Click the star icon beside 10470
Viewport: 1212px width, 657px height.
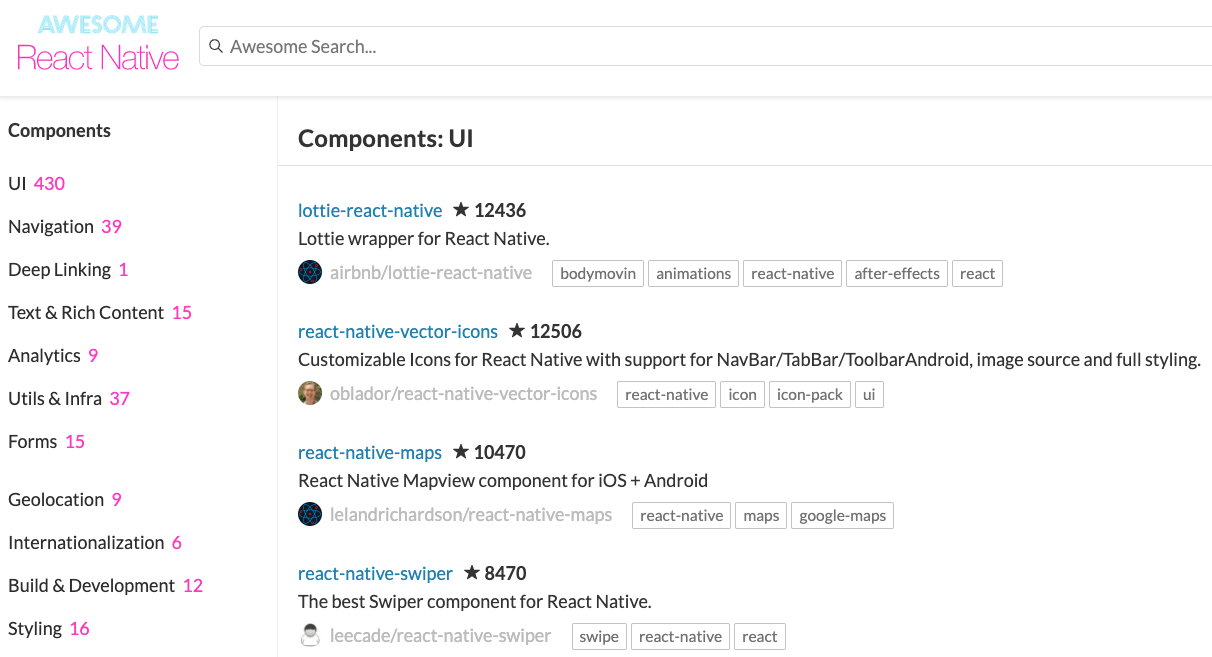point(461,451)
